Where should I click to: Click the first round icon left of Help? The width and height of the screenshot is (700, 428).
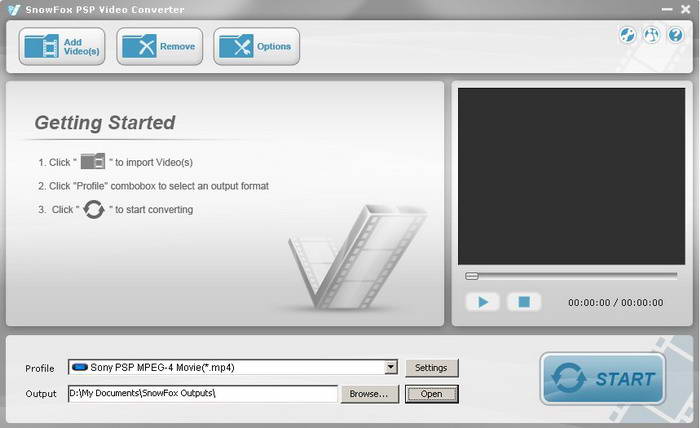(627, 34)
